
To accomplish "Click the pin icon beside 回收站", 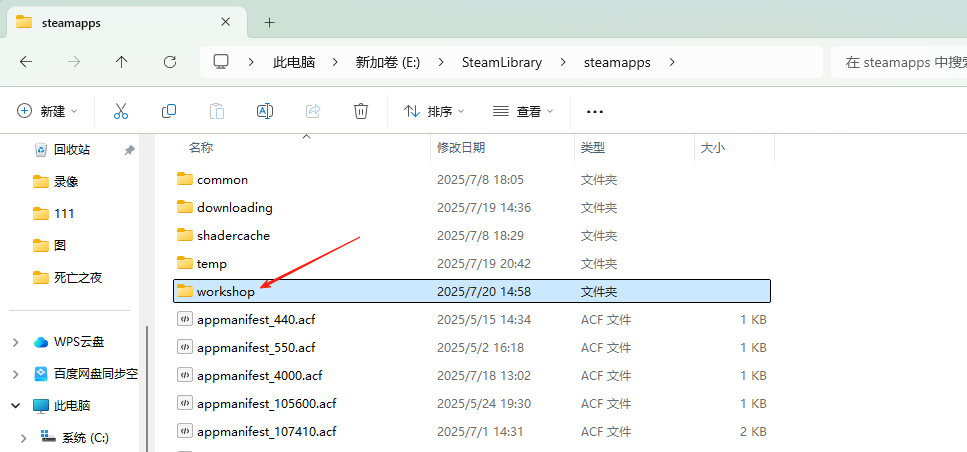I will 130,150.
